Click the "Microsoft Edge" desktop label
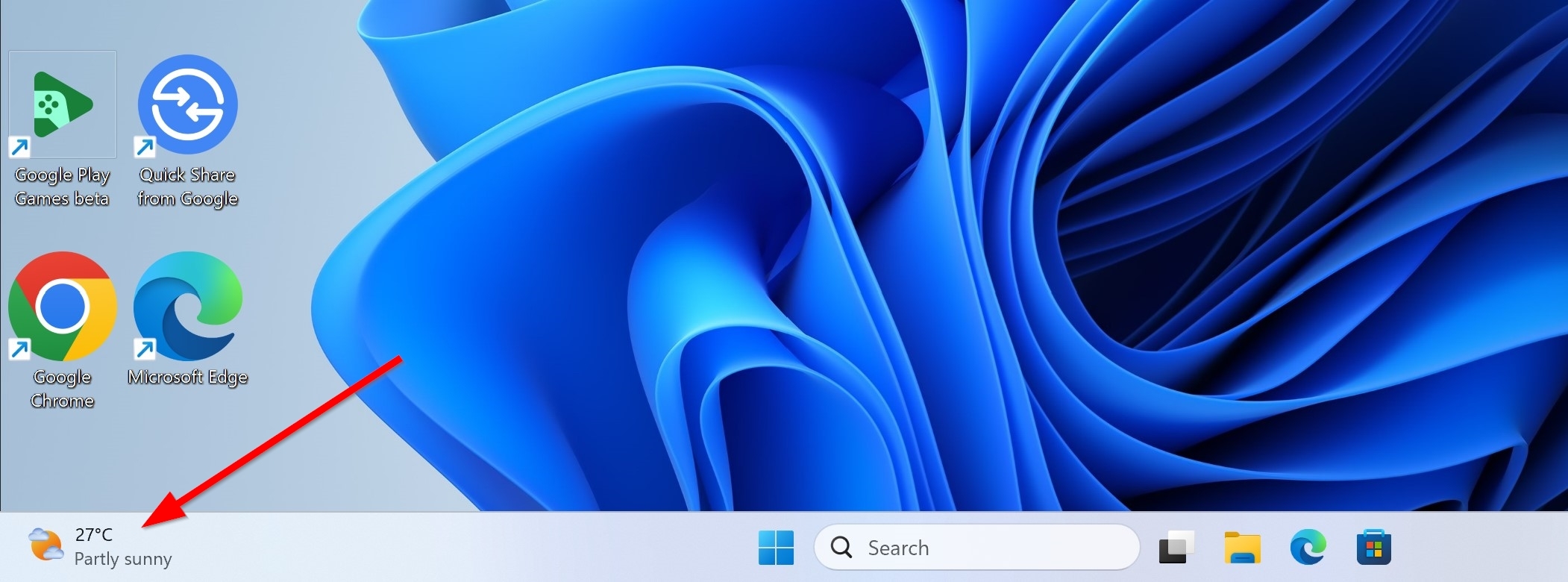The height and width of the screenshot is (582, 1568). 188,378
